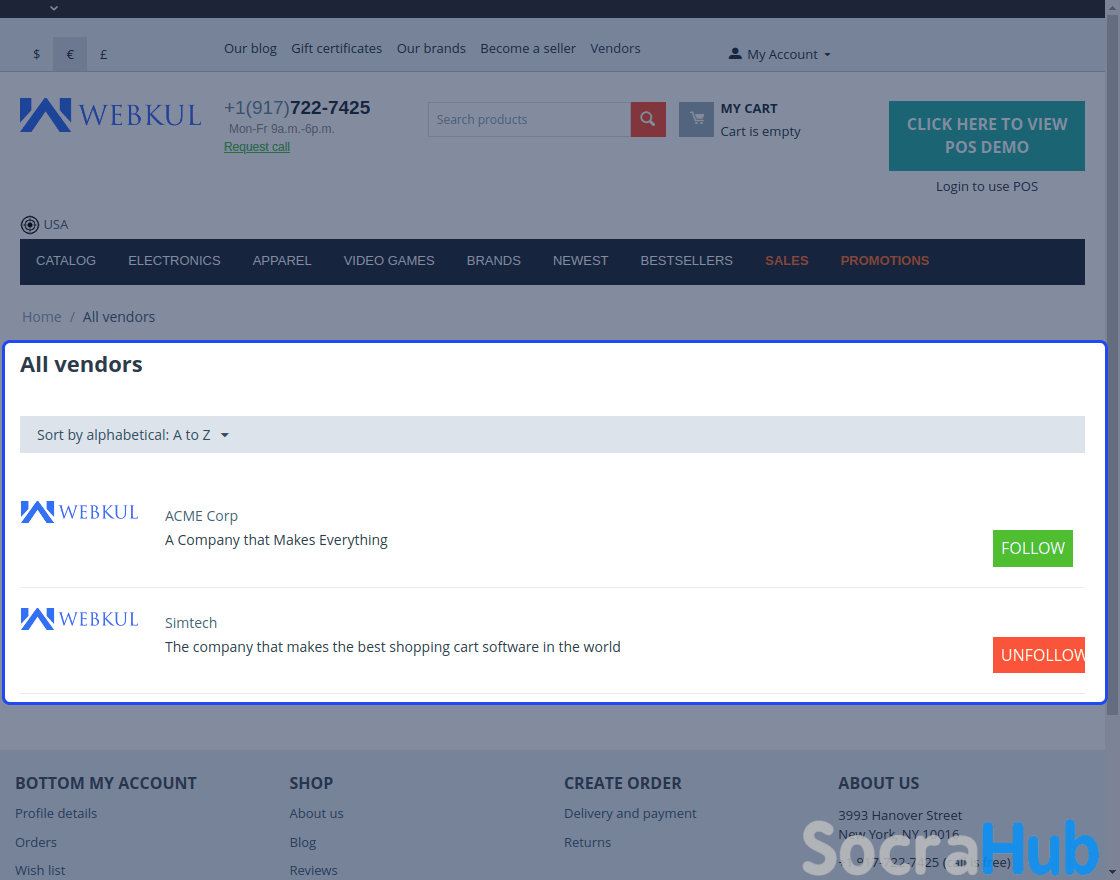This screenshot has width=1120, height=880.
Task: Open ACME Corp vendor logo
Action: pyautogui.click(x=79, y=512)
